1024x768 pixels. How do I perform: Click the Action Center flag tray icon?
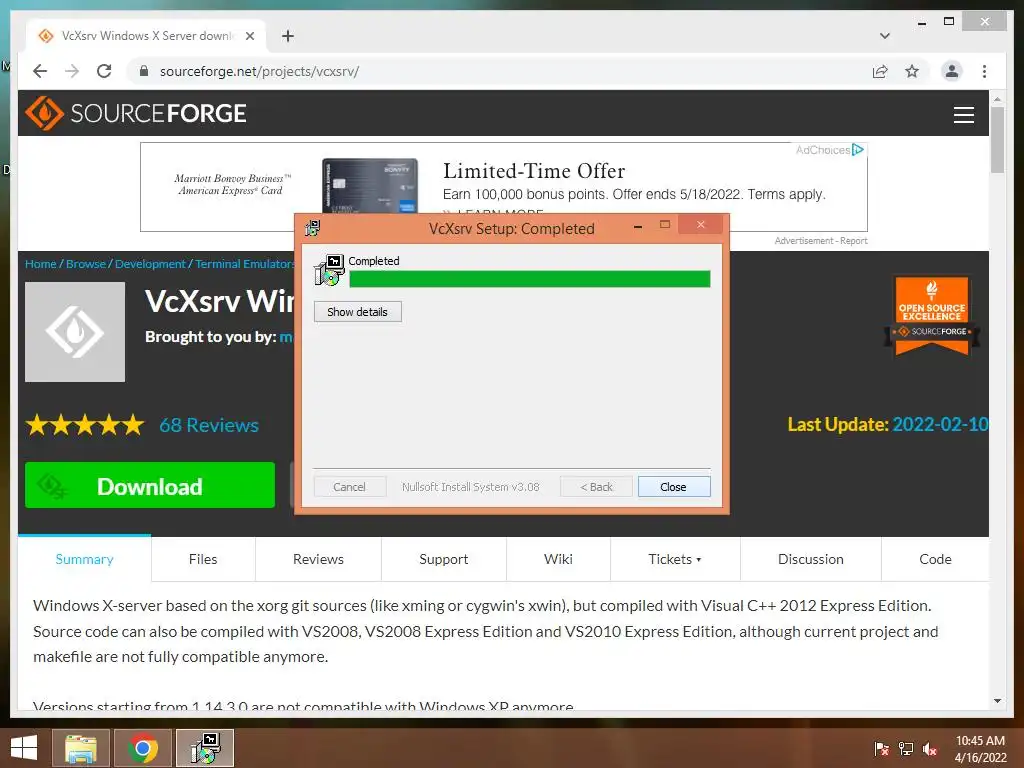tap(882, 748)
